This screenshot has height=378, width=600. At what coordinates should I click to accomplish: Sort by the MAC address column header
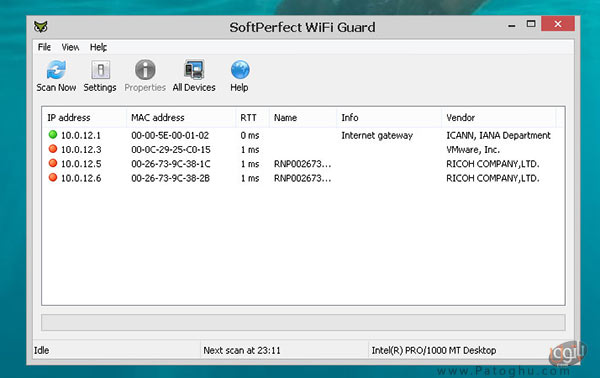pos(181,117)
